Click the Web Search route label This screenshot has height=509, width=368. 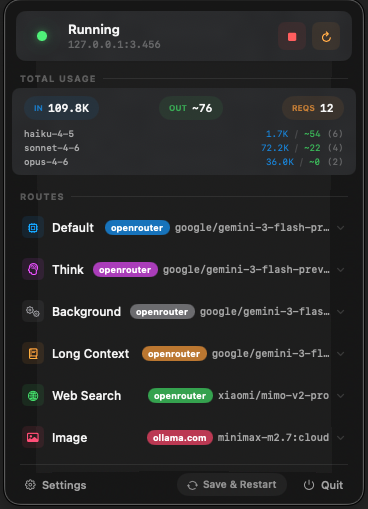click(x=87, y=396)
